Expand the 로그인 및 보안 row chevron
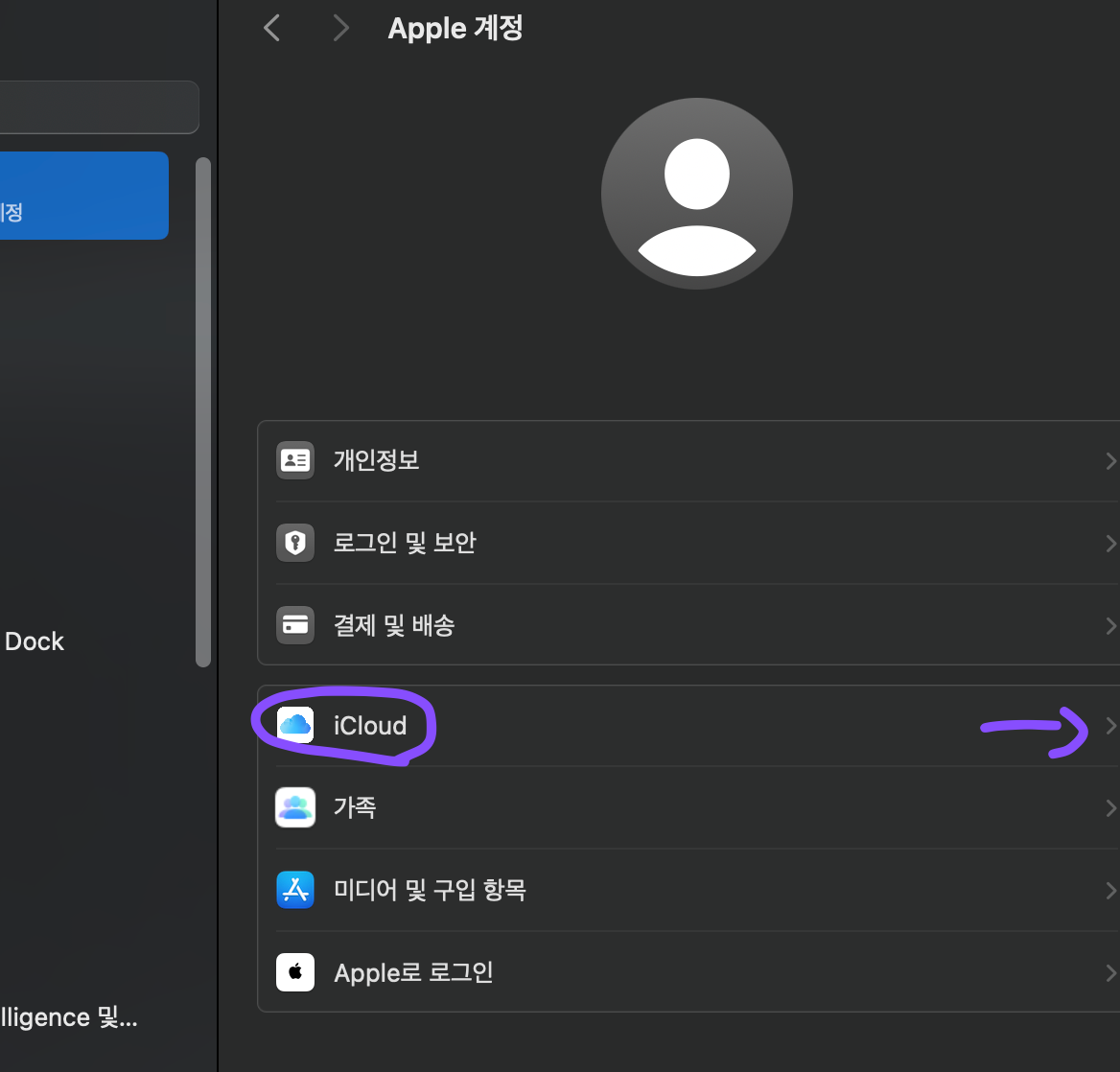The width and height of the screenshot is (1120, 1072). [x=1110, y=543]
